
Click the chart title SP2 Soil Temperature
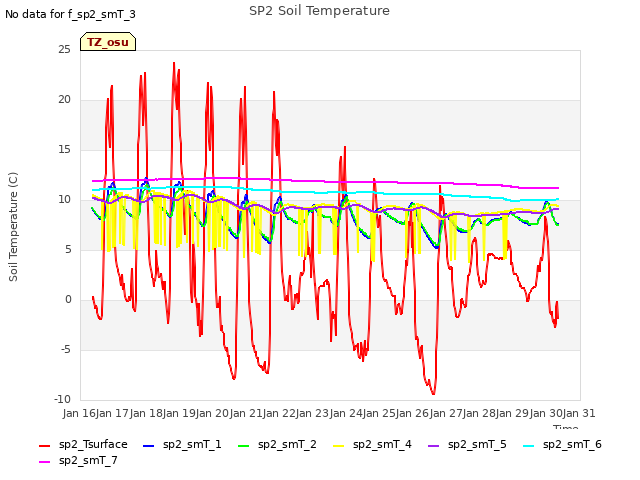point(319,11)
